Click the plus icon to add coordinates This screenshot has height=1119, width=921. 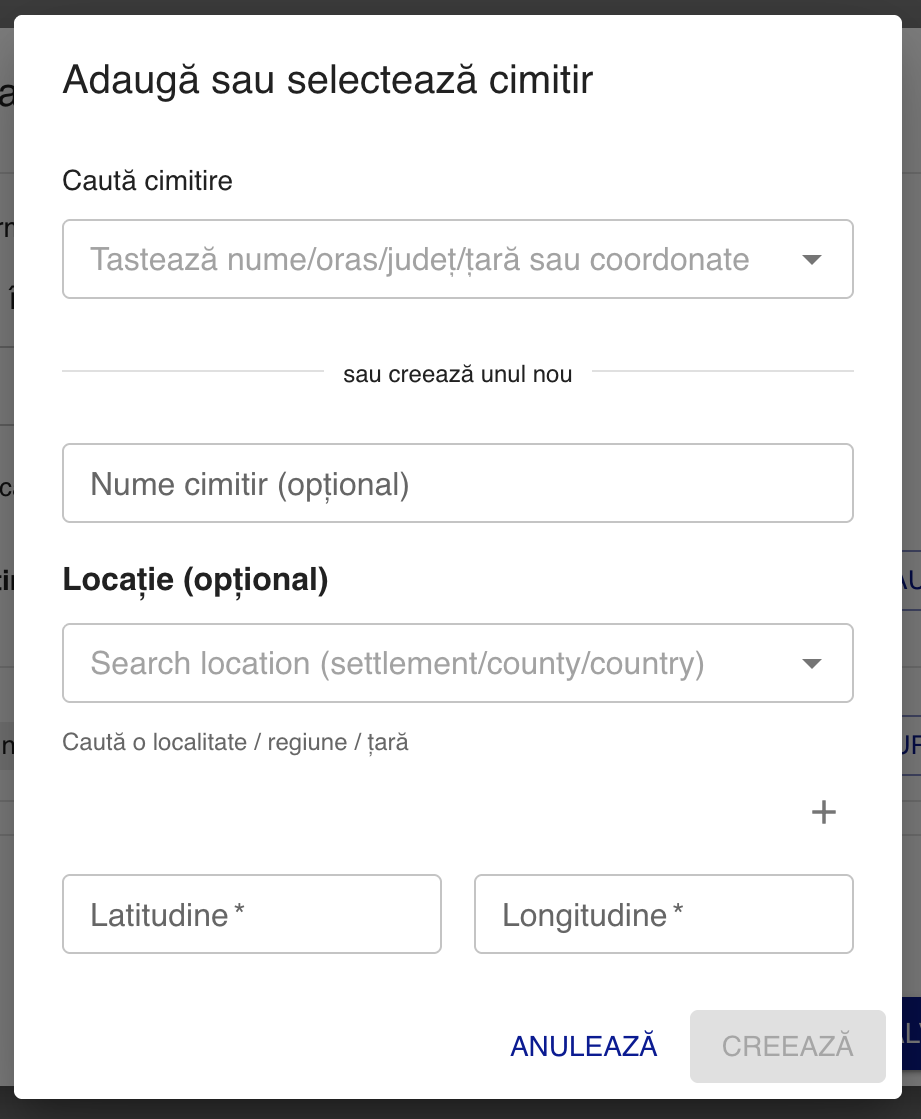click(823, 812)
